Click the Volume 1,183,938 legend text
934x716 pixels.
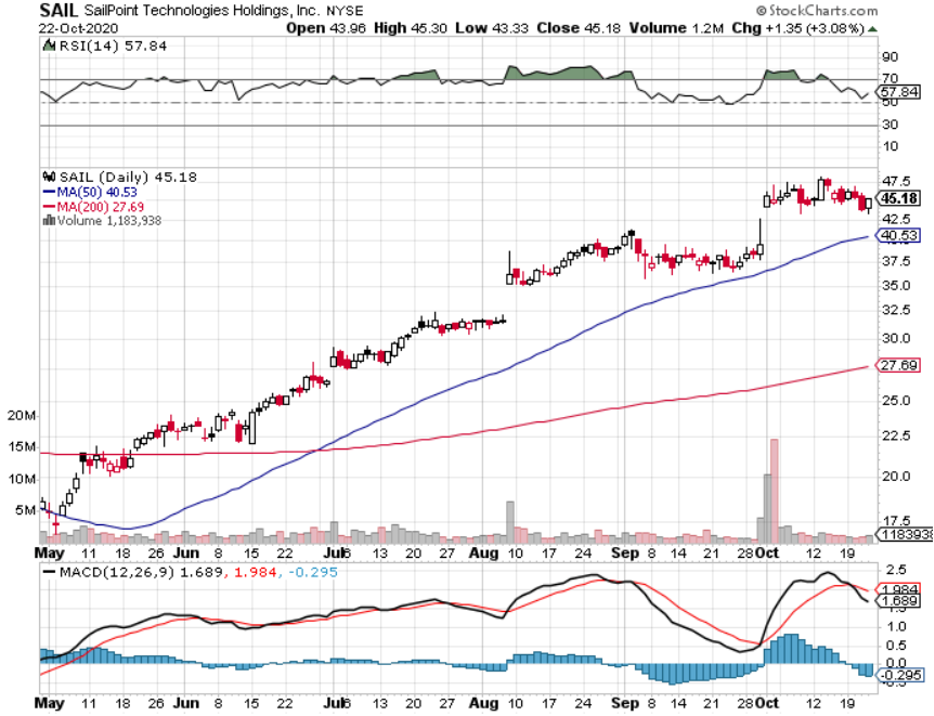109,220
